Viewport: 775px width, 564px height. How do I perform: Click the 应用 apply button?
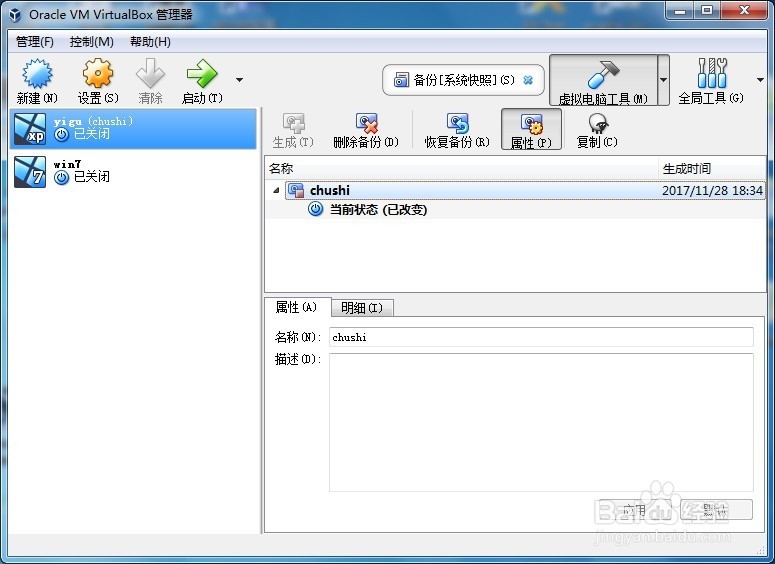[634, 510]
